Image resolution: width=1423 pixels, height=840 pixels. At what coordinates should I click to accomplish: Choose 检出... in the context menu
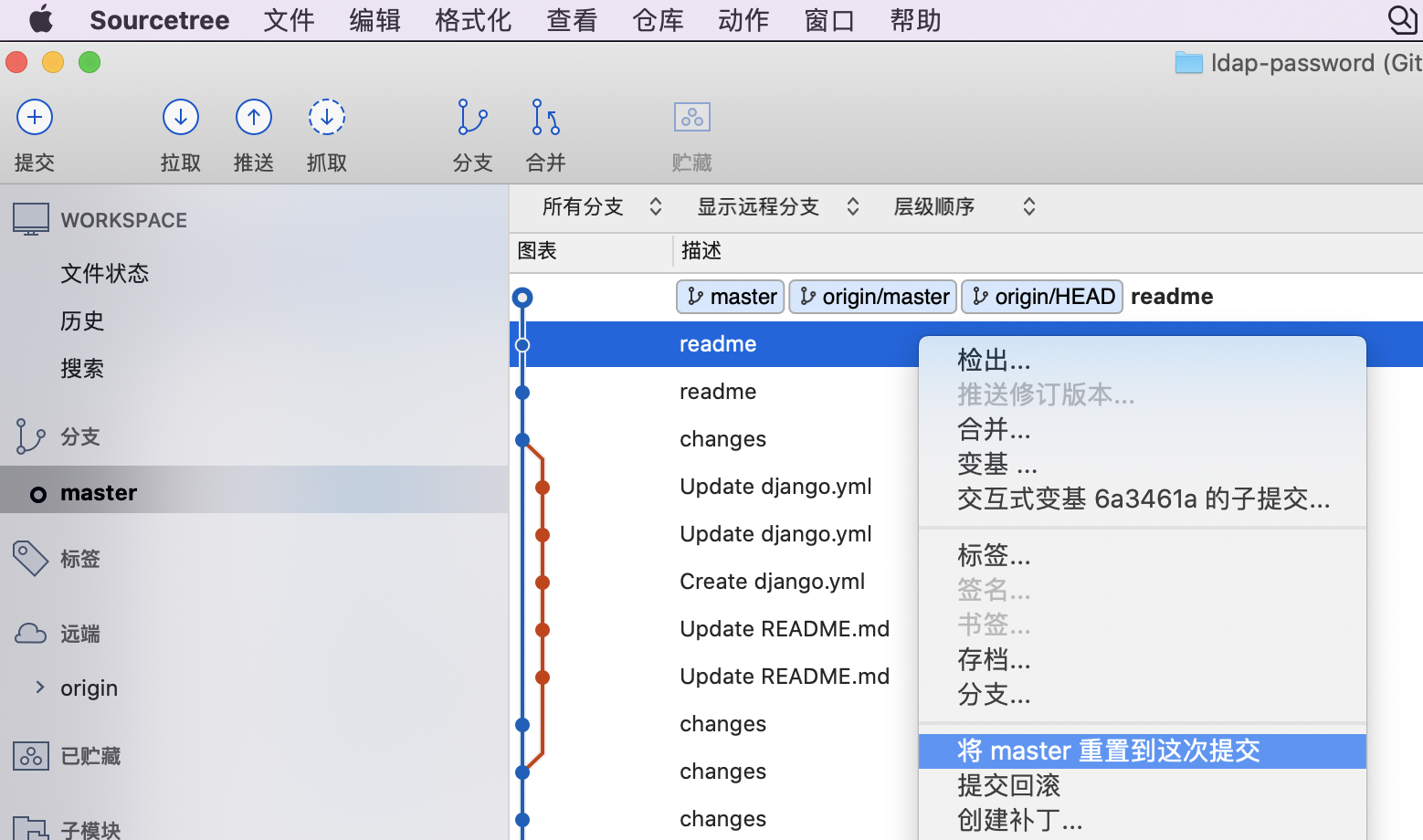point(1143,361)
